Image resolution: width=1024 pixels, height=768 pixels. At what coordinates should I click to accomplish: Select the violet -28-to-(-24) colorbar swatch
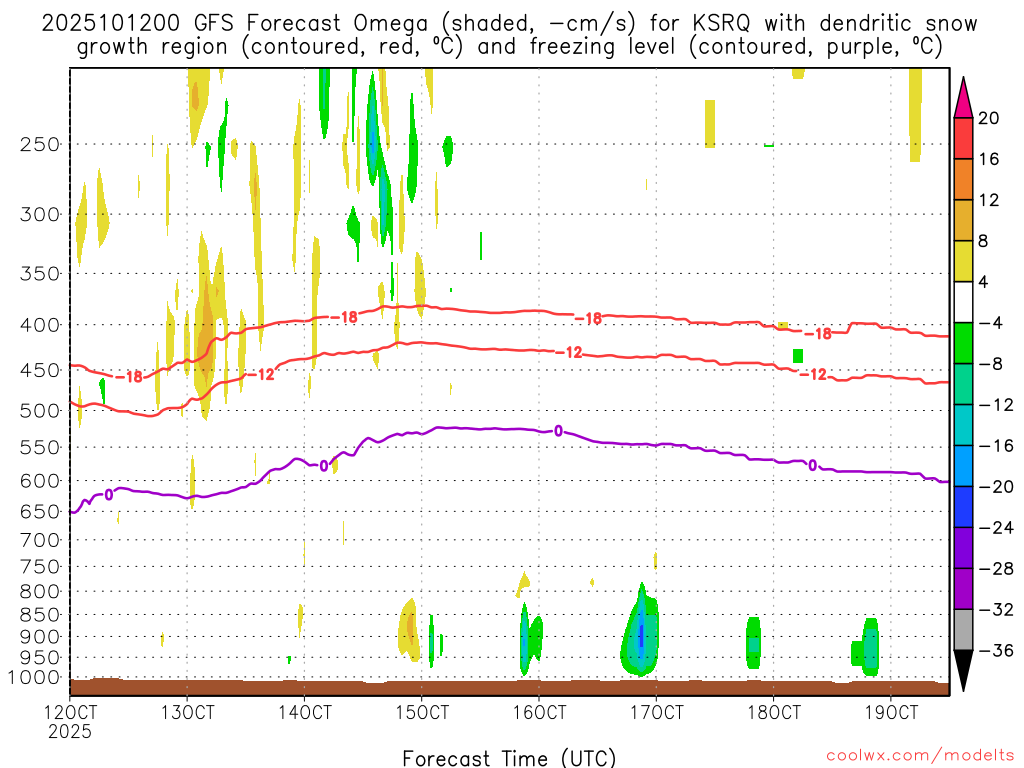pyautogui.click(x=963, y=548)
